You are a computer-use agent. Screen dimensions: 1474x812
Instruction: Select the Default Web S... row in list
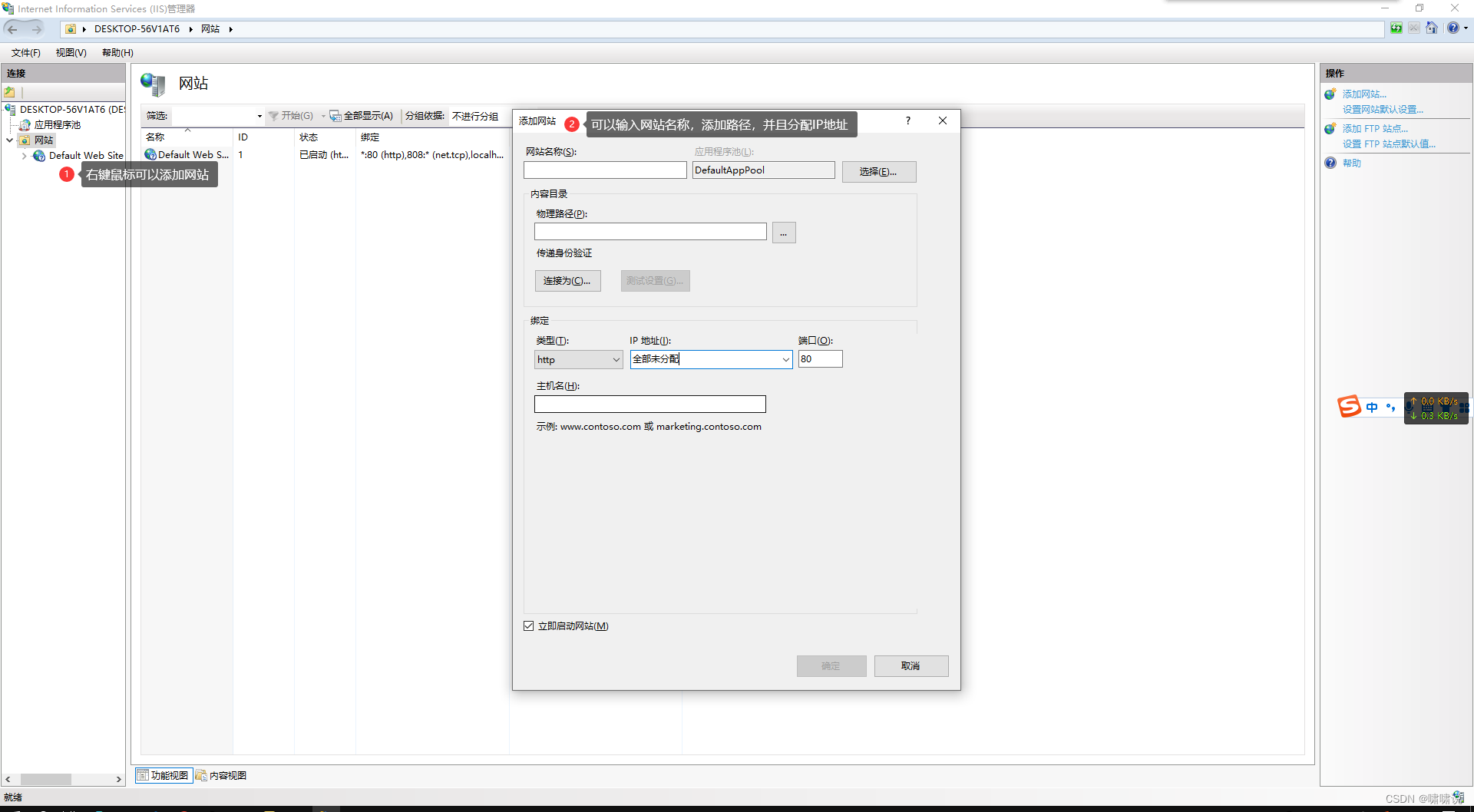click(324, 155)
